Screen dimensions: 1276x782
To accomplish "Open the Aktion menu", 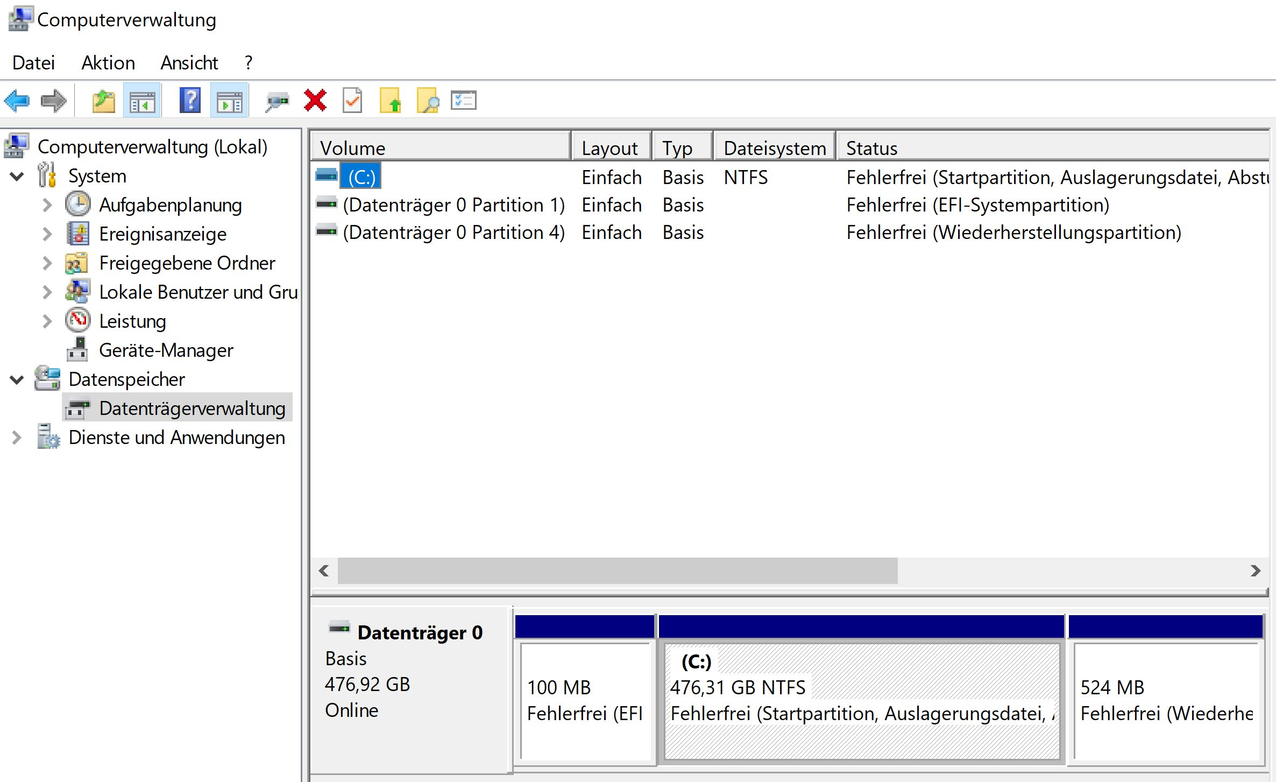I will point(108,63).
